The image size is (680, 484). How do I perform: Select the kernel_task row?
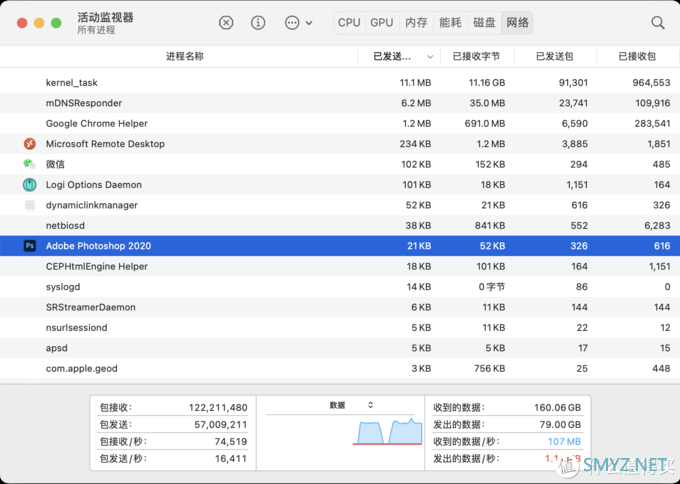(340, 82)
